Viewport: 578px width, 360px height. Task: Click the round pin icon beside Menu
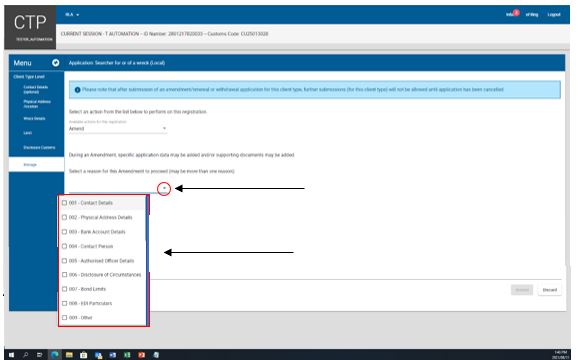click(x=56, y=63)
